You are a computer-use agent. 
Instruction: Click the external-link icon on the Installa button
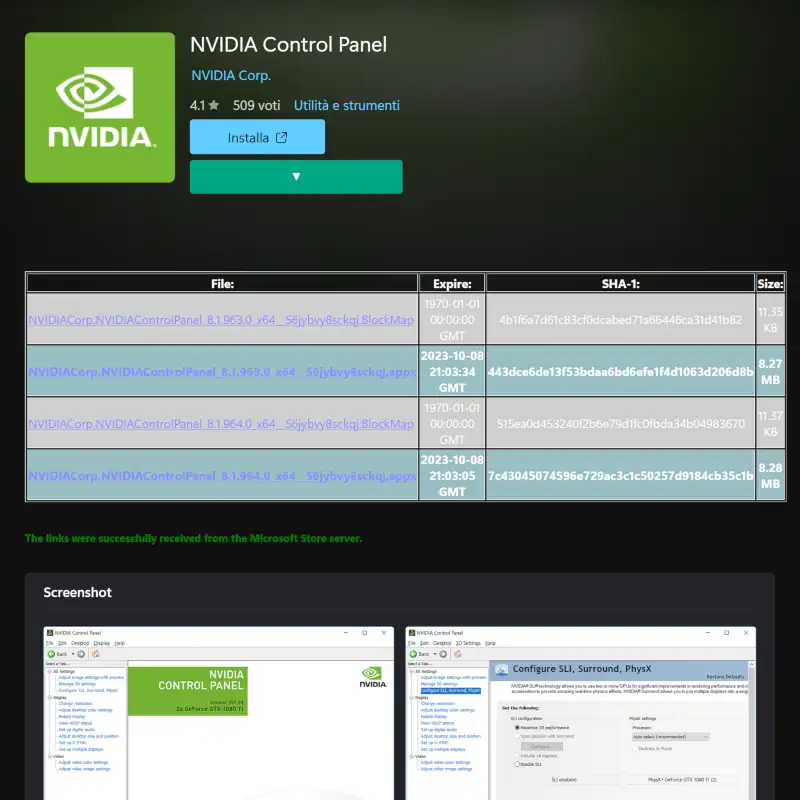coord(281,137)
